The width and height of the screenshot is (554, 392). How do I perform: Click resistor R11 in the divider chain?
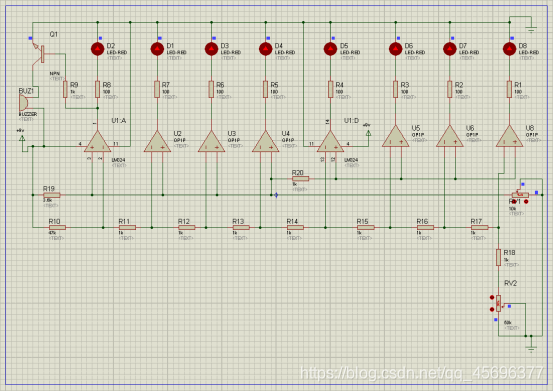[x=127, y=227]
